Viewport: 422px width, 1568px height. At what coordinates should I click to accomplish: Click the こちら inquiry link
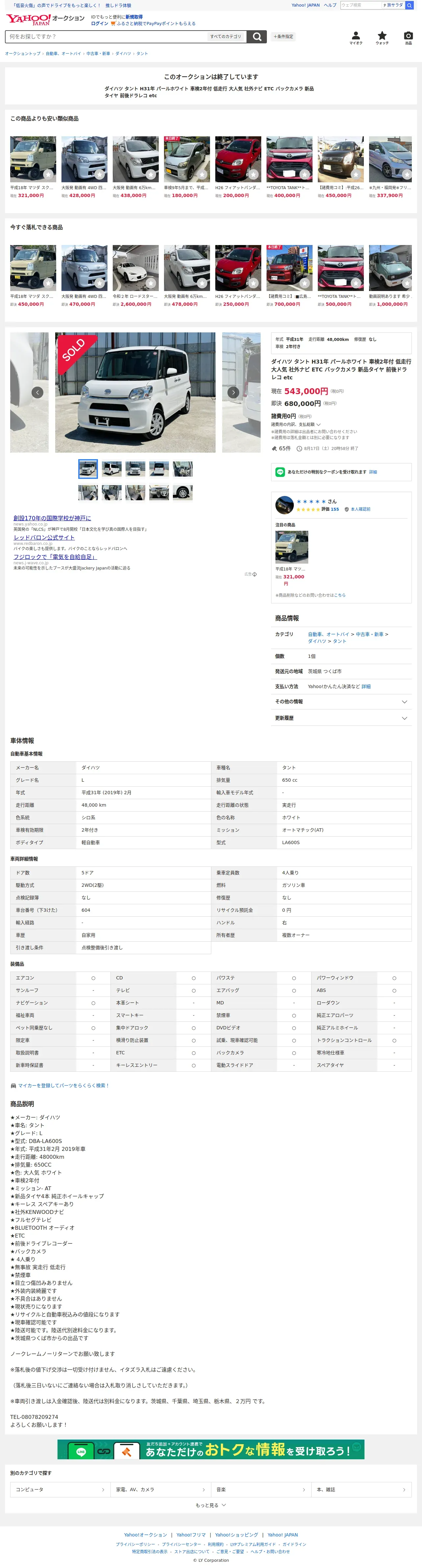[339, 595]
